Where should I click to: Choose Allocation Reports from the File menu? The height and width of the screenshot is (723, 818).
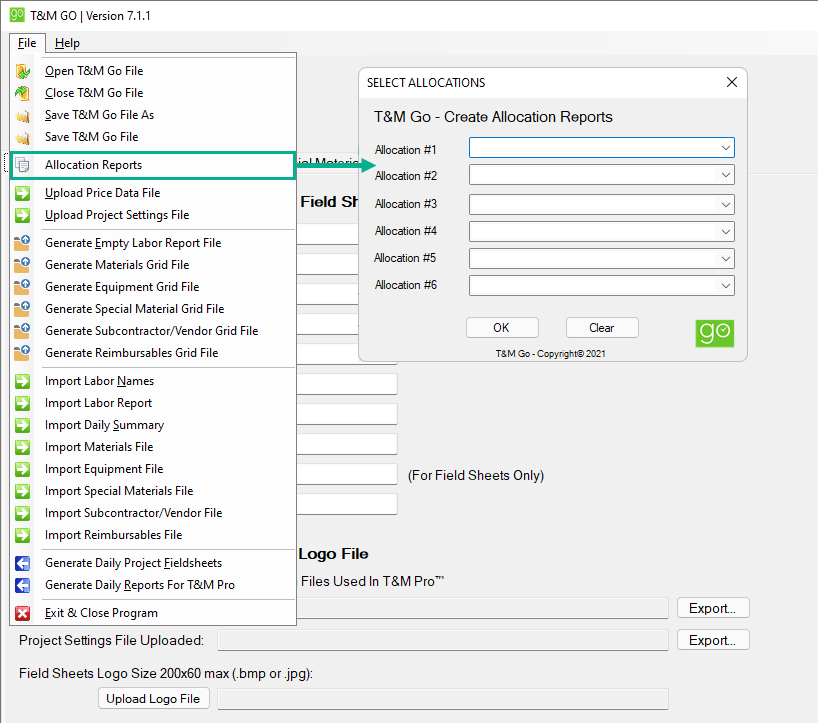(x=153, y=165)
